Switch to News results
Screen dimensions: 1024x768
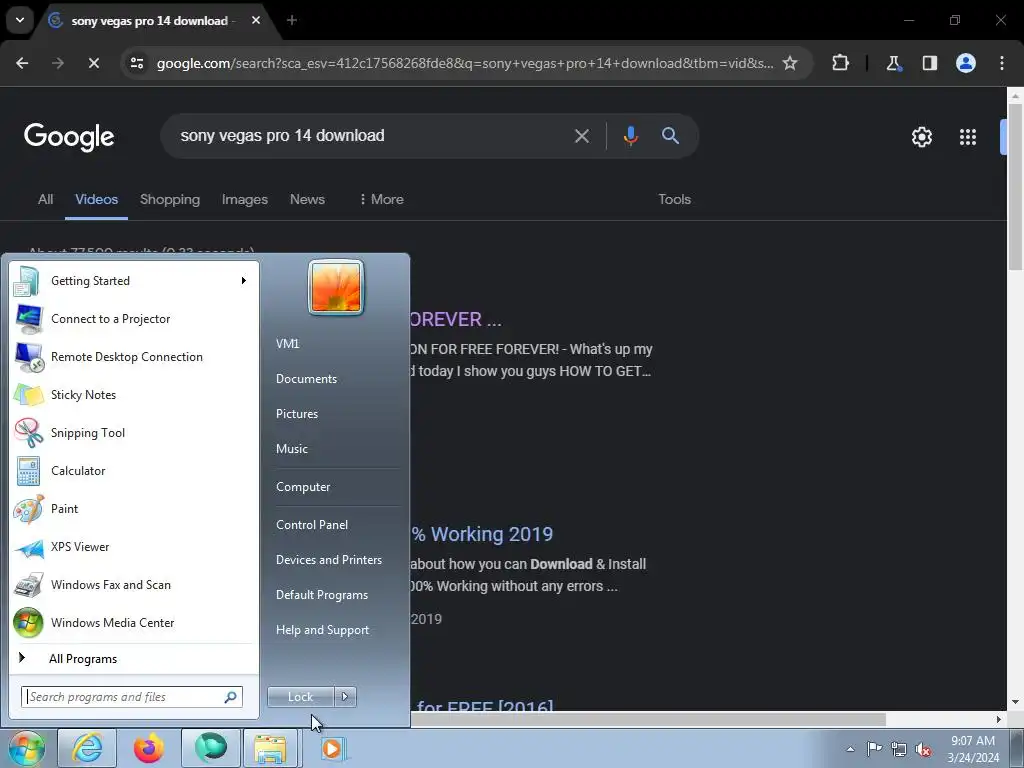307,199
